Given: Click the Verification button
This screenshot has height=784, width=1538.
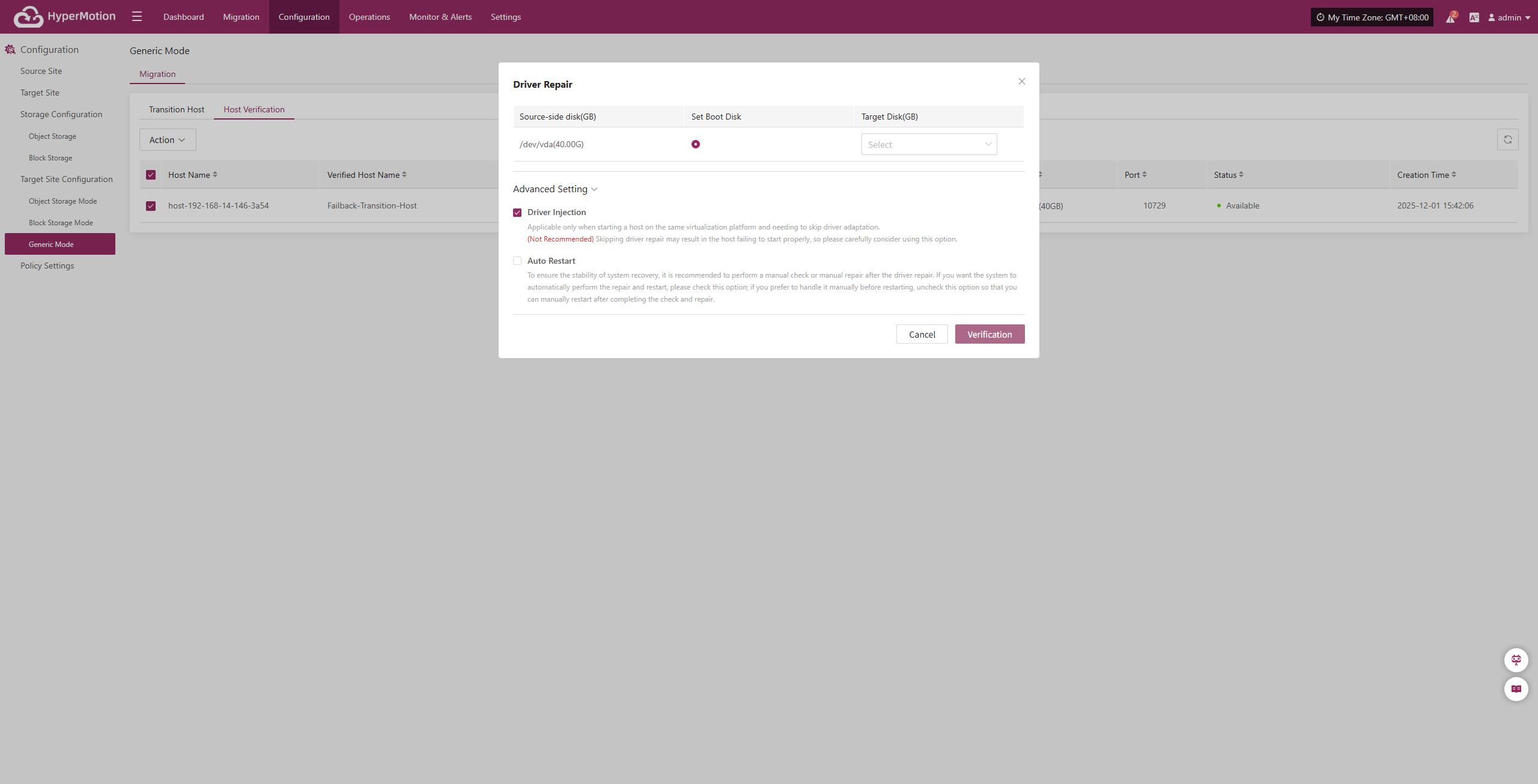Looking at the screenshot, I should pyautogui.click(x=989, y=334).
